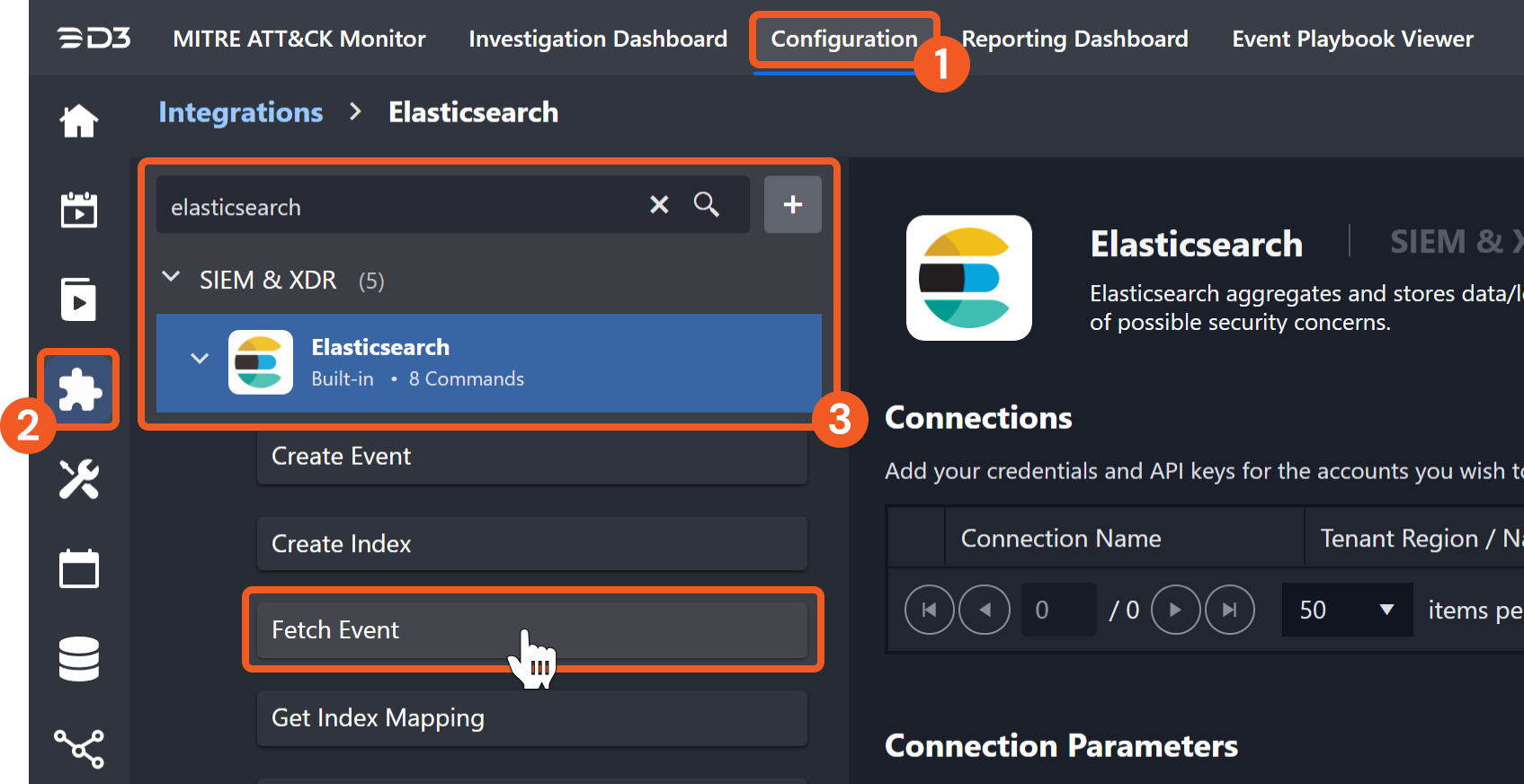Click the page number input field
The image size is (1524, 784).
point(1058,610)
